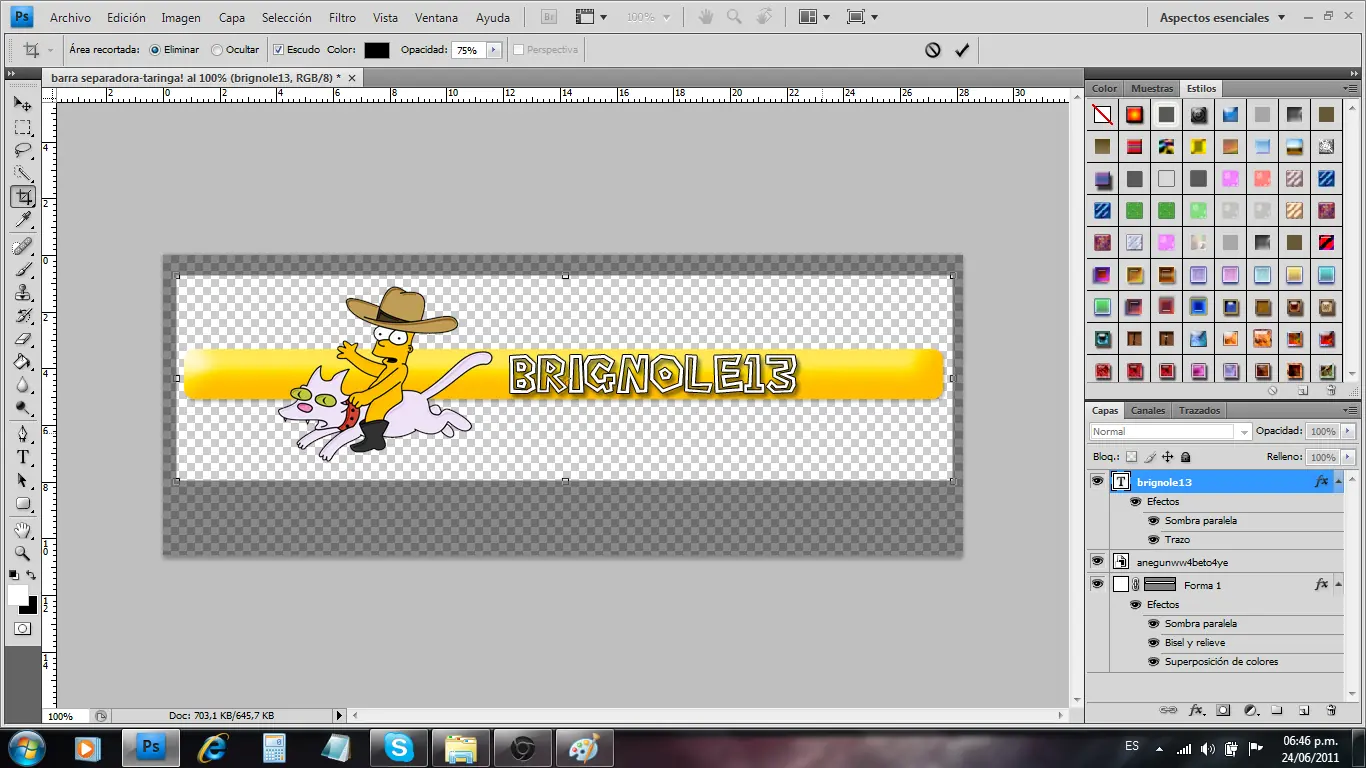
Task: Select the Pen tool
Action: click(x=22, y=434)
